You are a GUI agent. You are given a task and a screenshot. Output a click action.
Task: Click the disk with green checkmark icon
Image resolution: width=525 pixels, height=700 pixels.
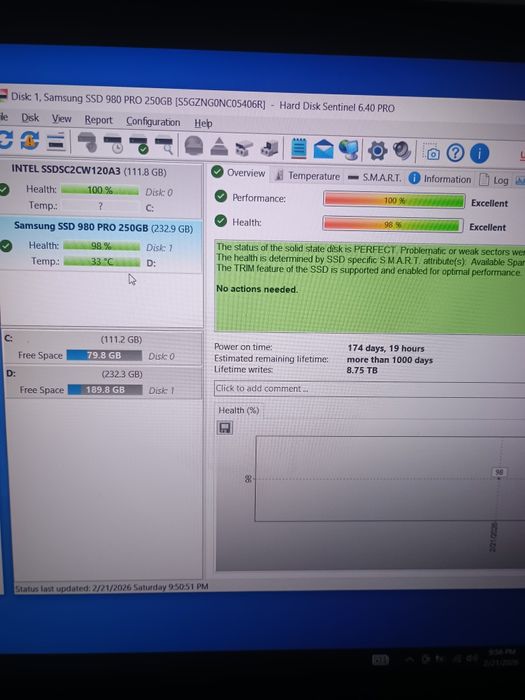click(138, 144)
